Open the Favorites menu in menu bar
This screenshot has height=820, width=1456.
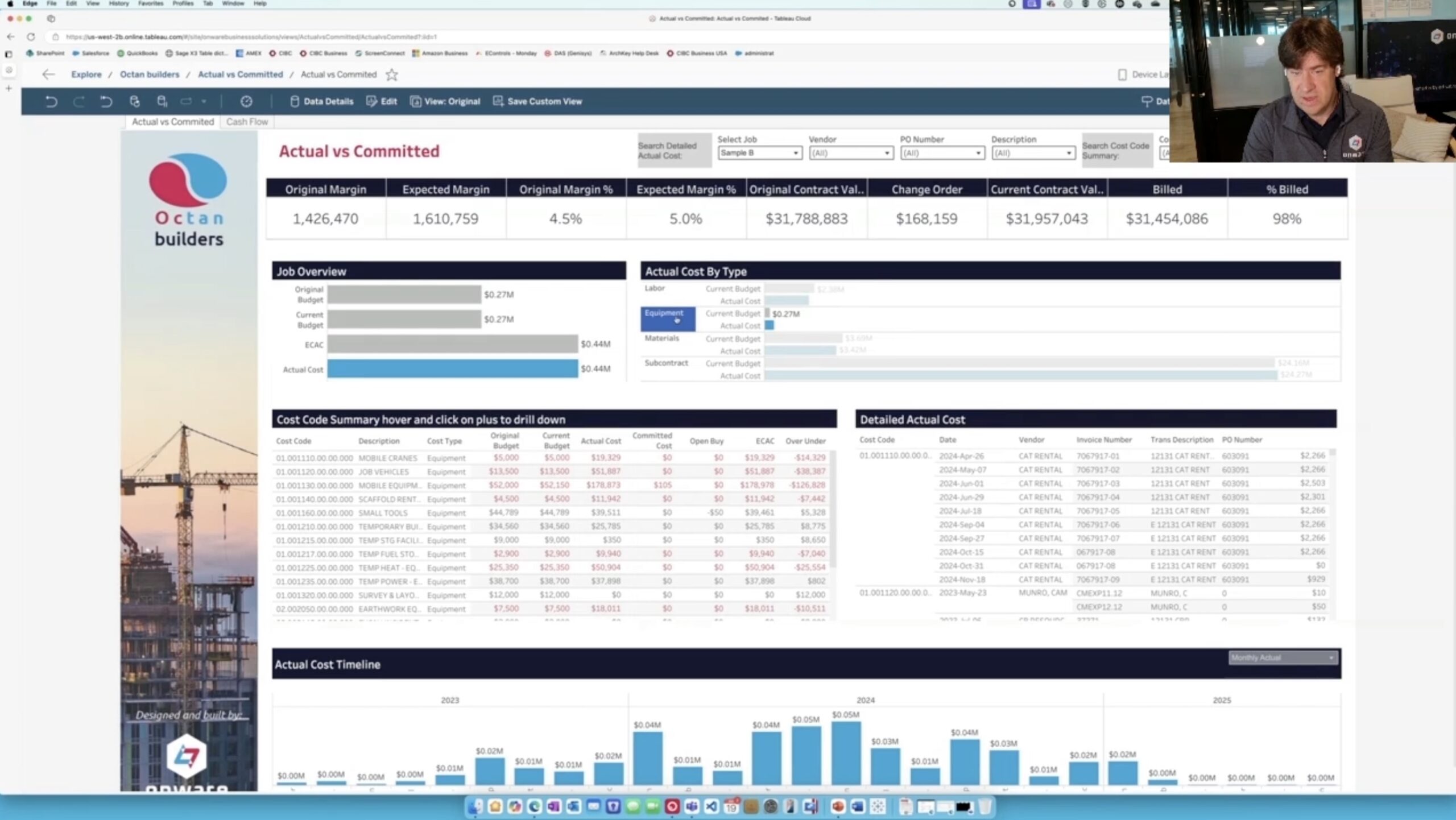pyautogui.click(x=151, y=3)
